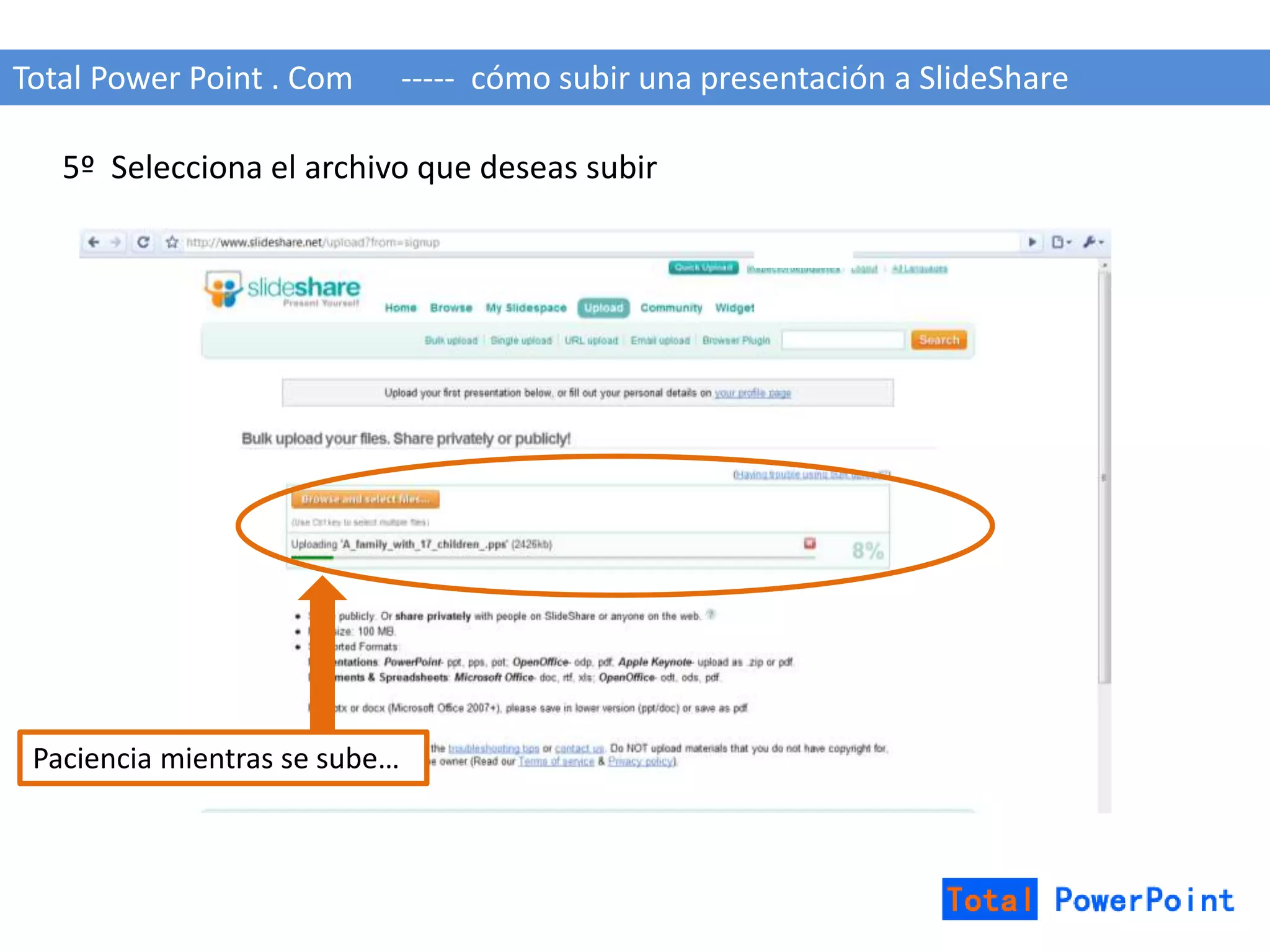1270x952 pixels.
Task: Open the troubleshooting tips link
Action: pos(494,749)
